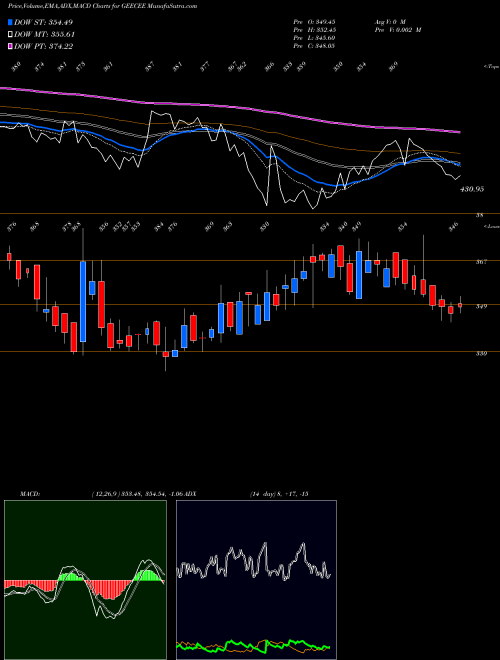Click the '430.95' value beside the EMA chart

pyautogui.click(x=472, y=189)
